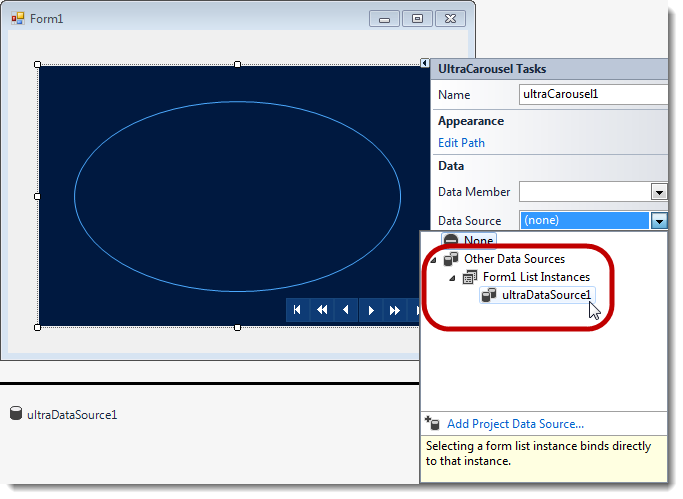Open the Data Member dropdown

658,192
